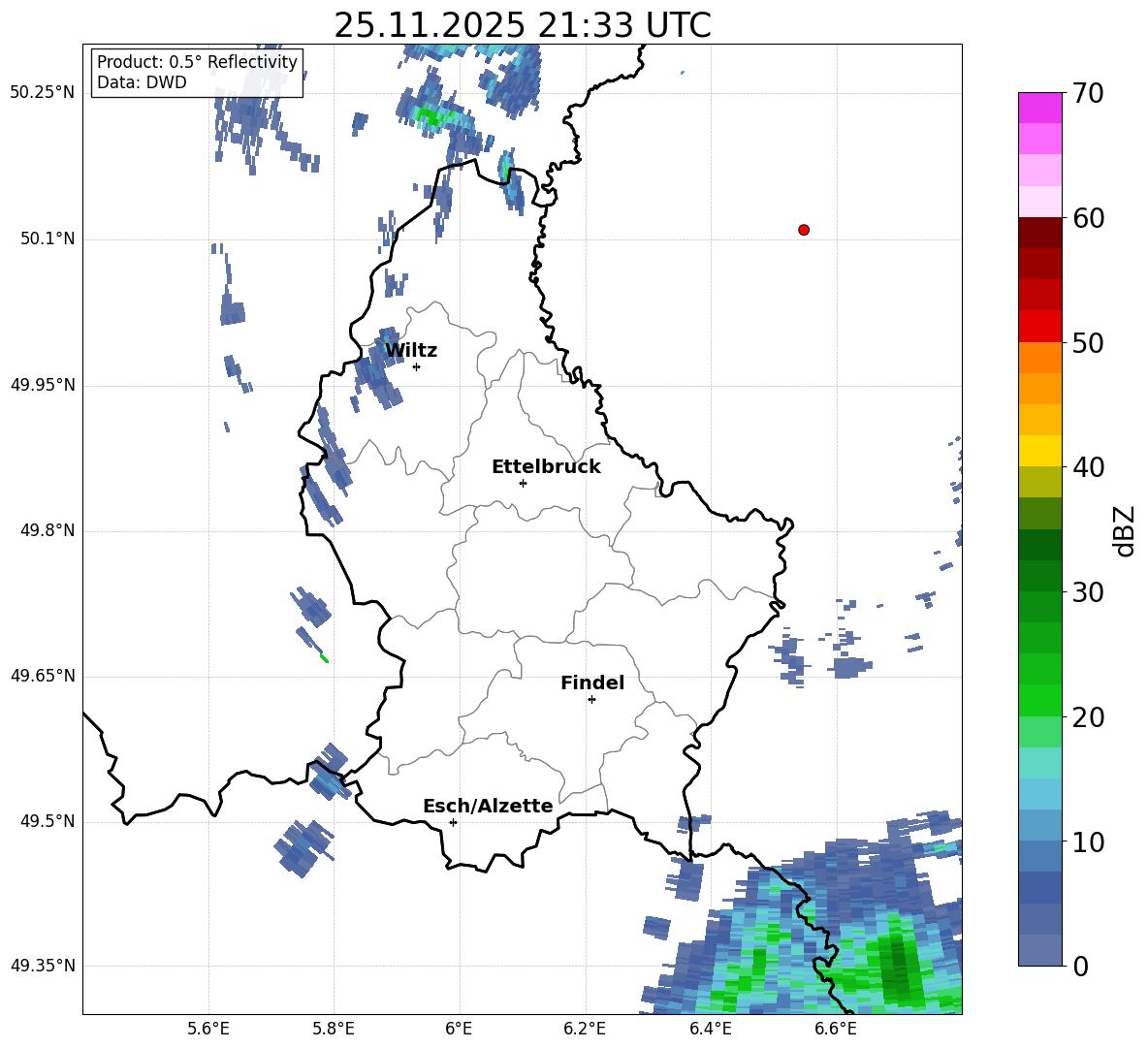Click the 49.95°N latitude label

coord(43,385)
